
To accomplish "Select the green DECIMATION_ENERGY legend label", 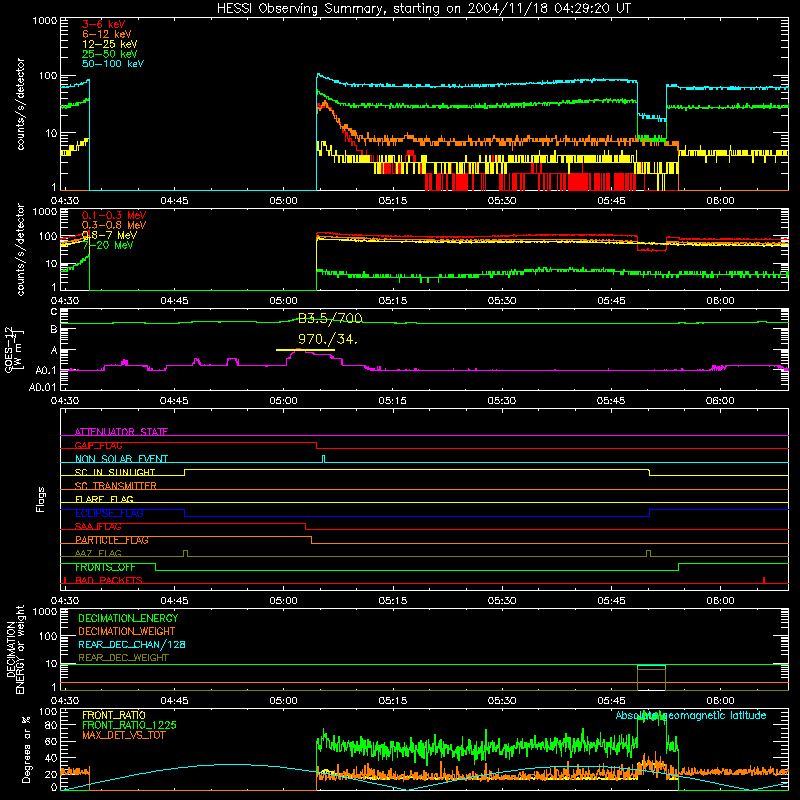I will (128, 618).
